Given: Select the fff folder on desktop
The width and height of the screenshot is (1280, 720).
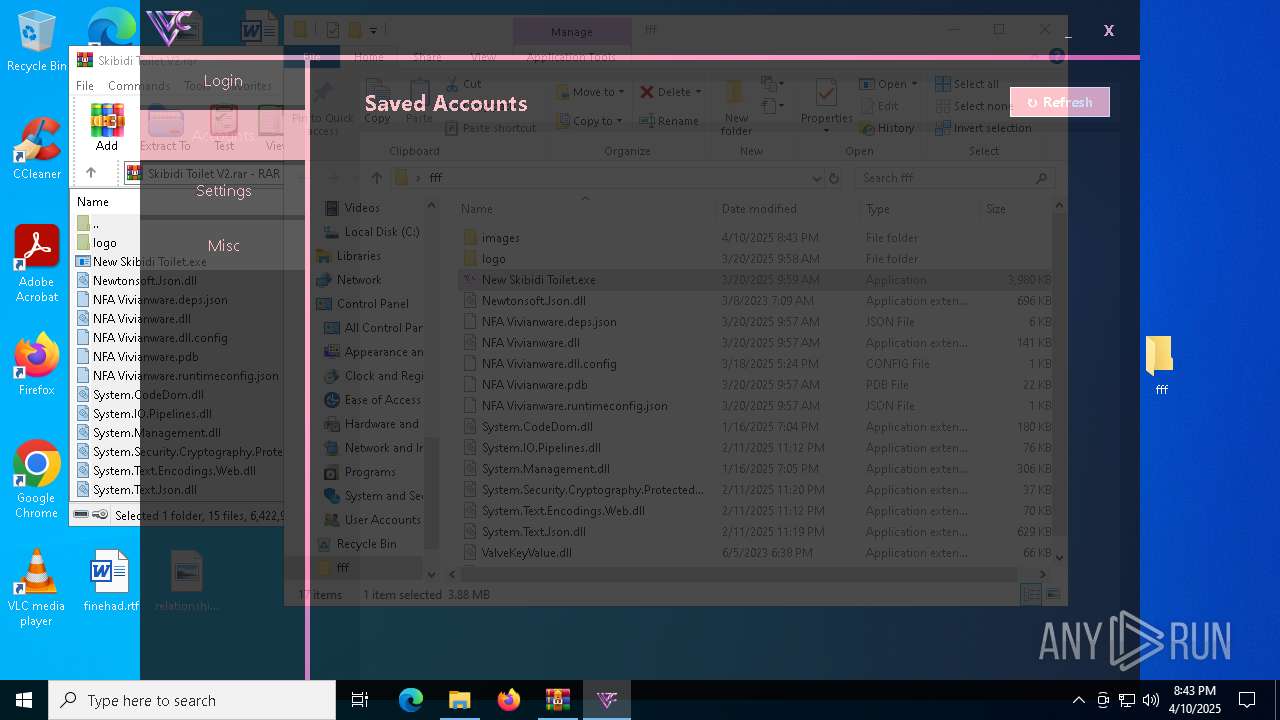Looking at the screenshot, I should [1160, 365].
